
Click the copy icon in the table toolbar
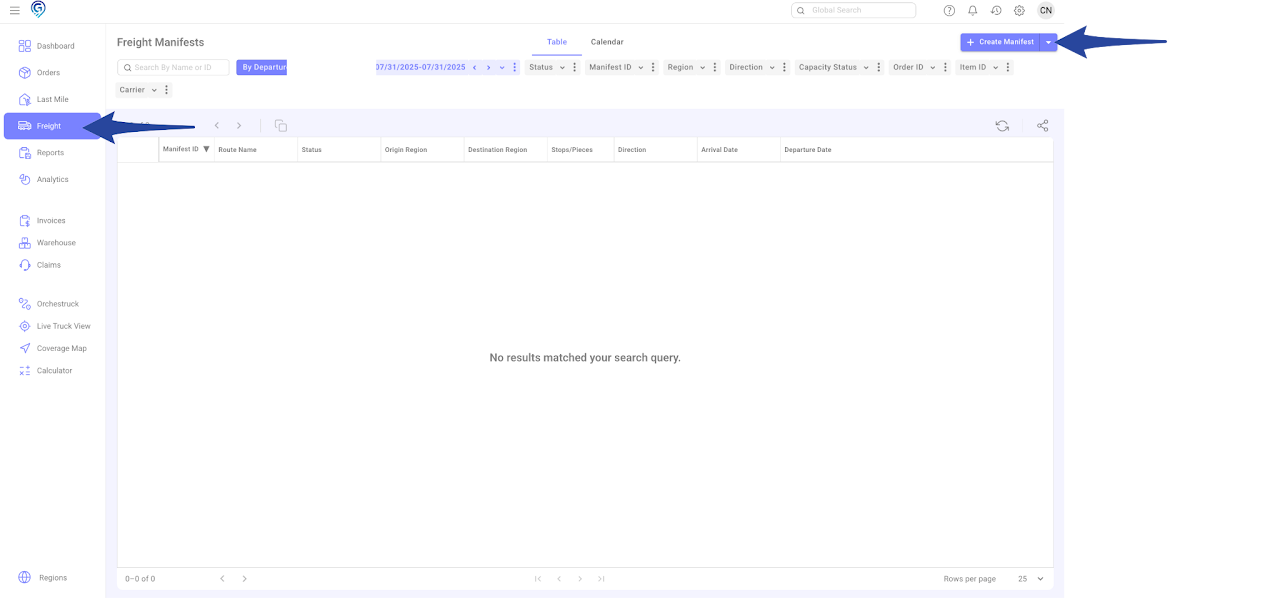(281, 126)
